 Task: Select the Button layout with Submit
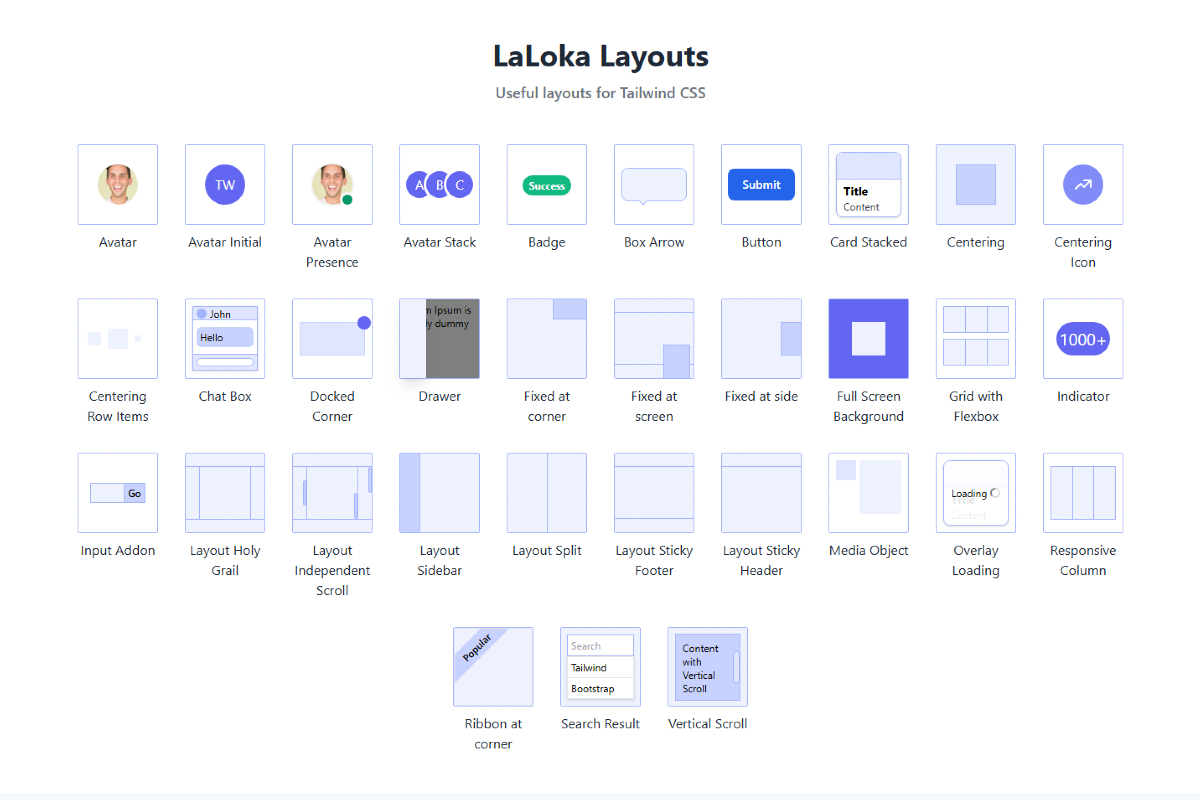click(761, 184)
